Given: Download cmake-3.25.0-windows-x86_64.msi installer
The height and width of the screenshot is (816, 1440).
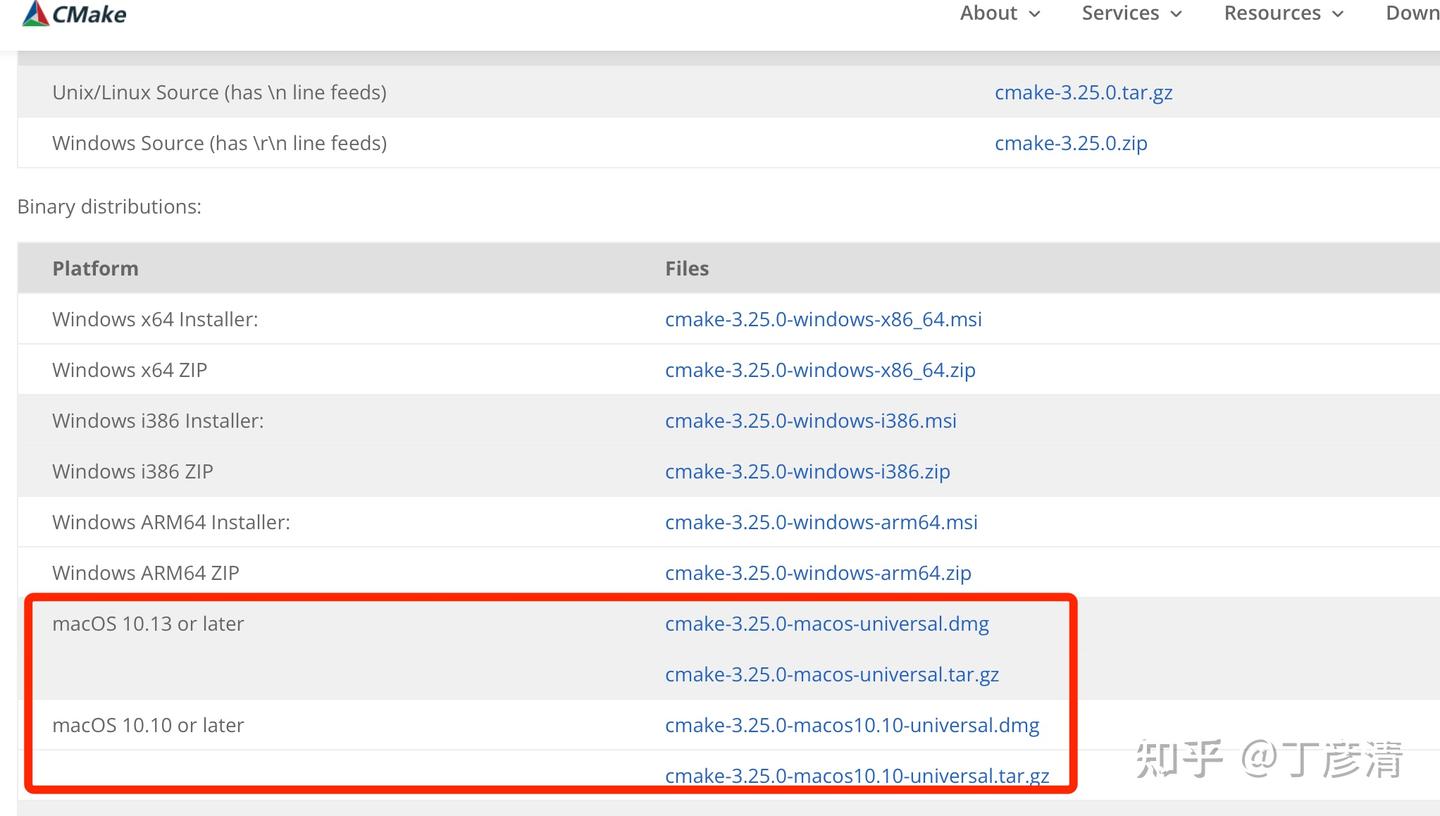Looking at the screenshot, I should pos(823,319).
